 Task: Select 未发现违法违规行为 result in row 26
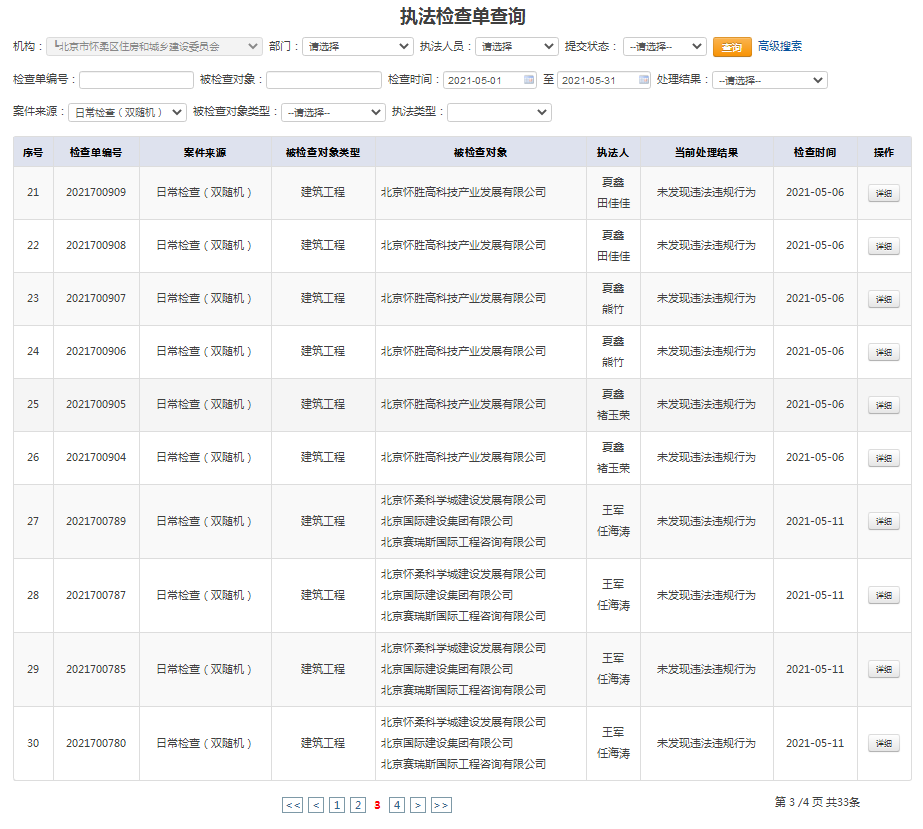[706, 457]
